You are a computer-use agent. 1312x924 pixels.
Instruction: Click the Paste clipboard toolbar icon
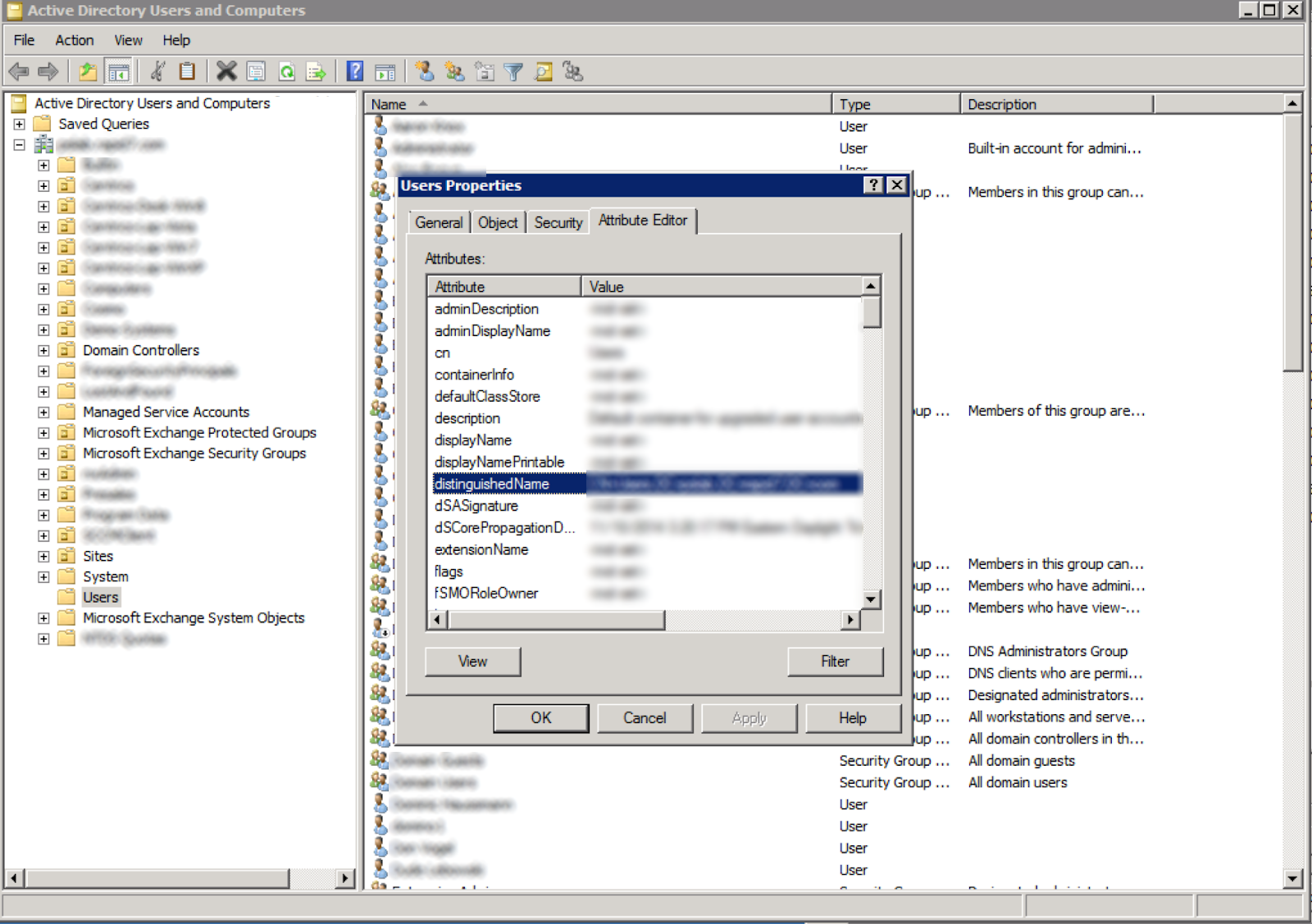point(187,72)
